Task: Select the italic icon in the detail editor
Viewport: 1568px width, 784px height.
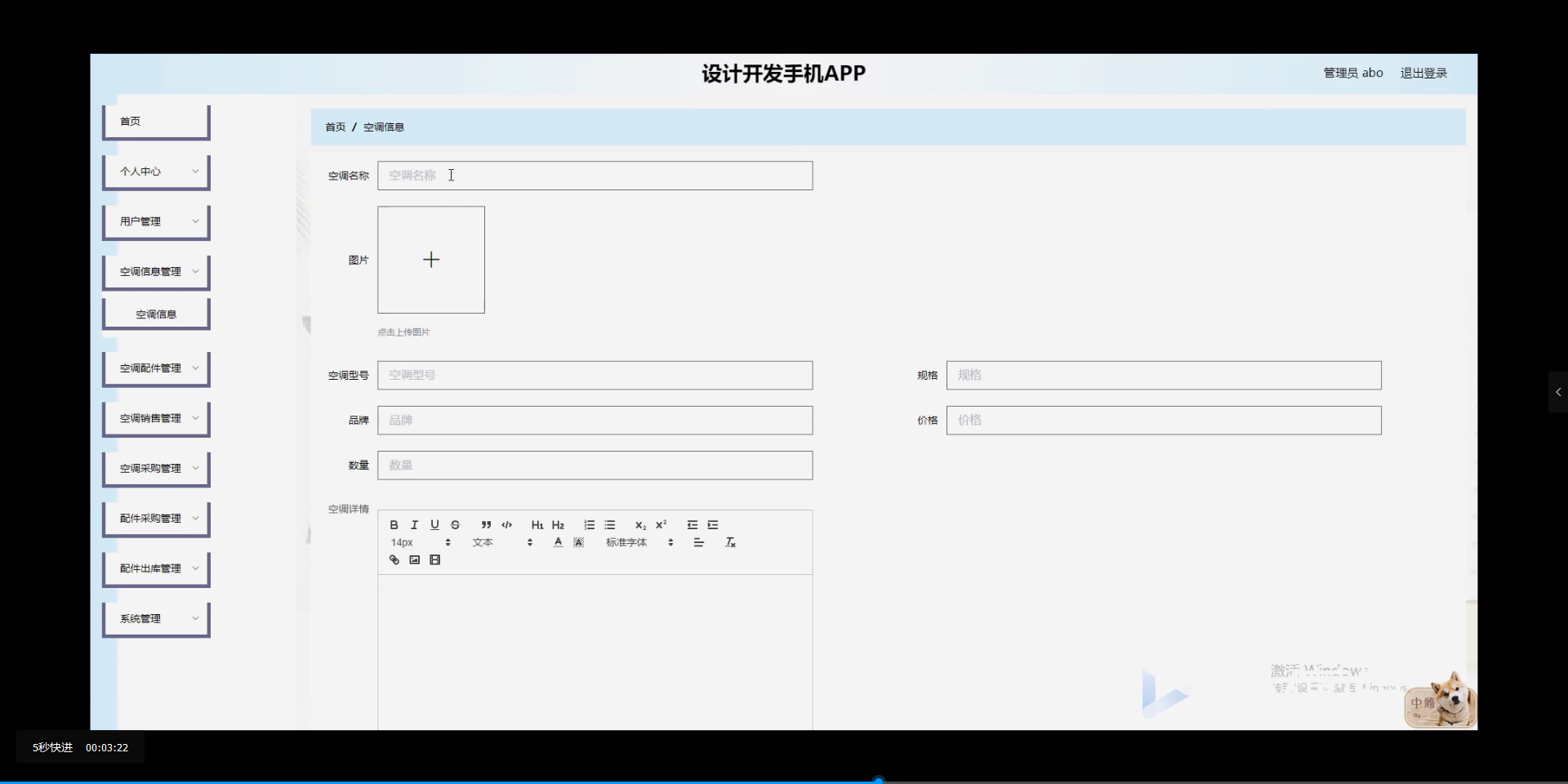Action: (x=414, y=525)
